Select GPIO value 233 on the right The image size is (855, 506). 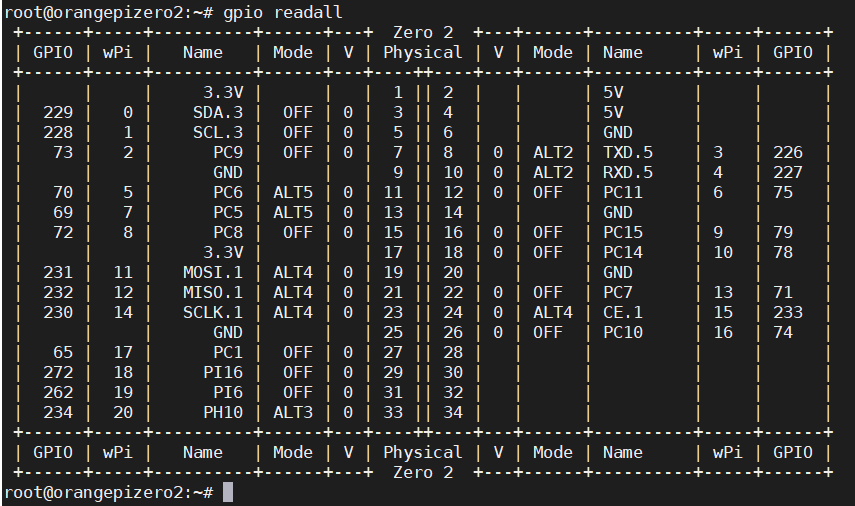(x=788, y=312)
